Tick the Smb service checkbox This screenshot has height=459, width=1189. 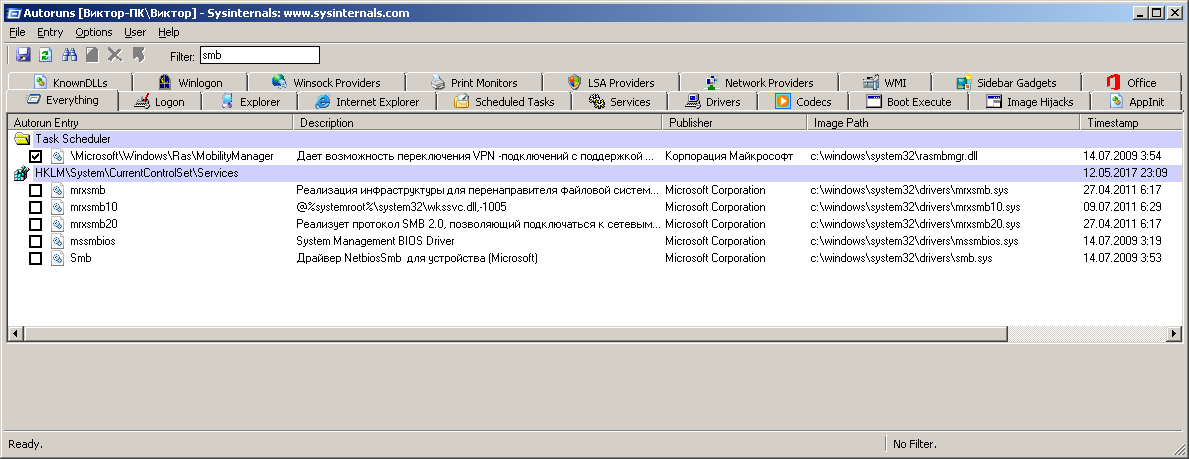[36, 258]
